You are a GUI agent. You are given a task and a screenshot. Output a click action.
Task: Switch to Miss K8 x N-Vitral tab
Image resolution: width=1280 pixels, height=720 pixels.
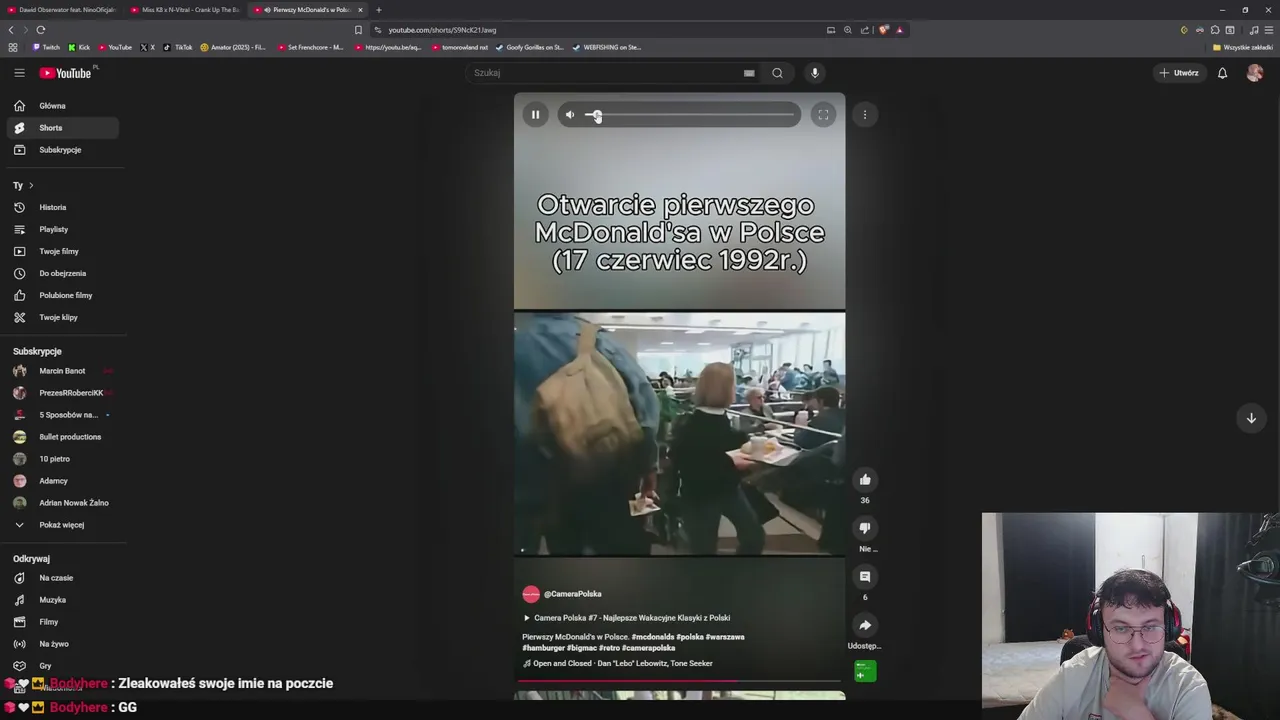[x=185, y=10]
